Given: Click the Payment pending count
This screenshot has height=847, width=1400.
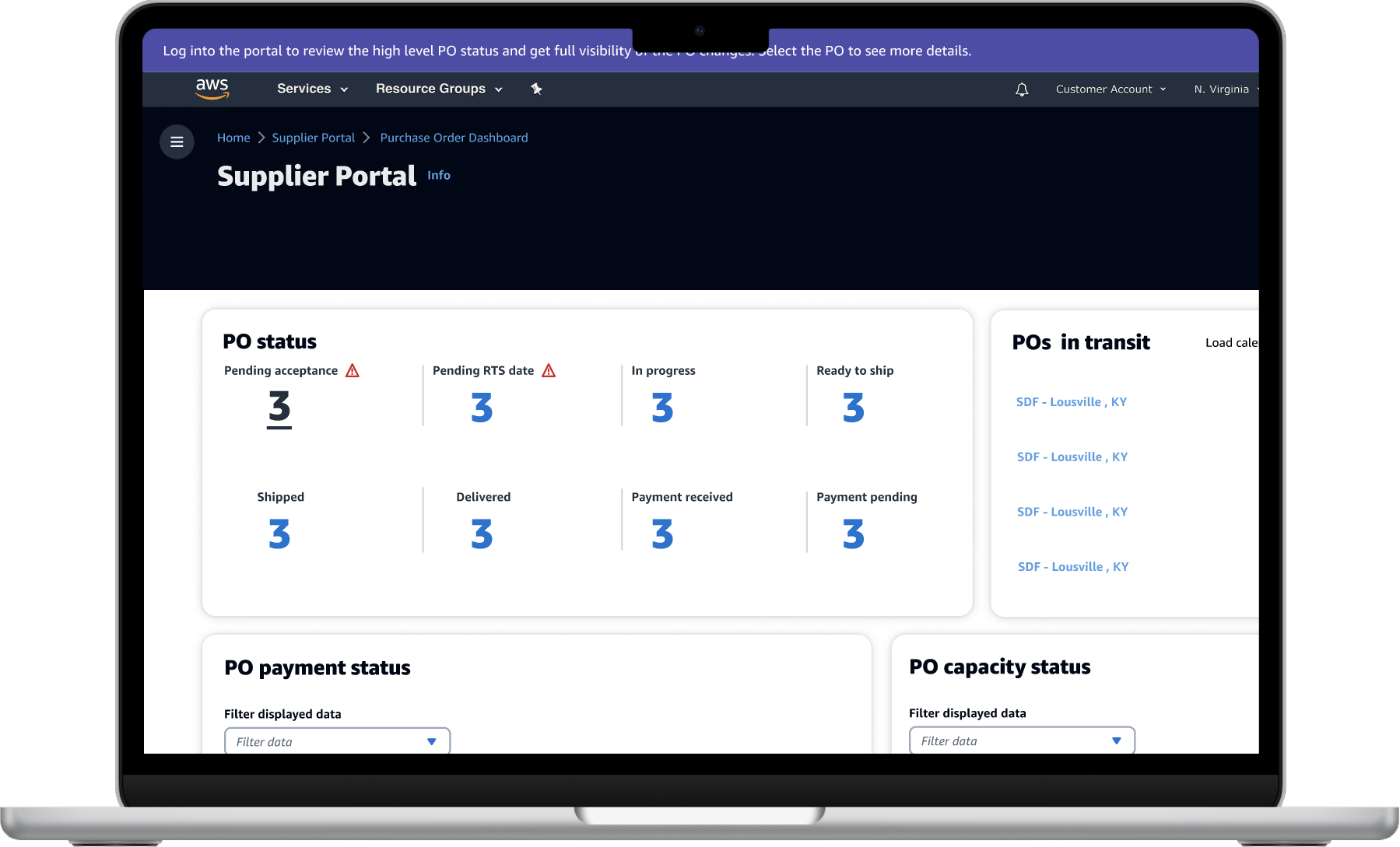Looking at the screenshot, I should (x=853, y=534).
